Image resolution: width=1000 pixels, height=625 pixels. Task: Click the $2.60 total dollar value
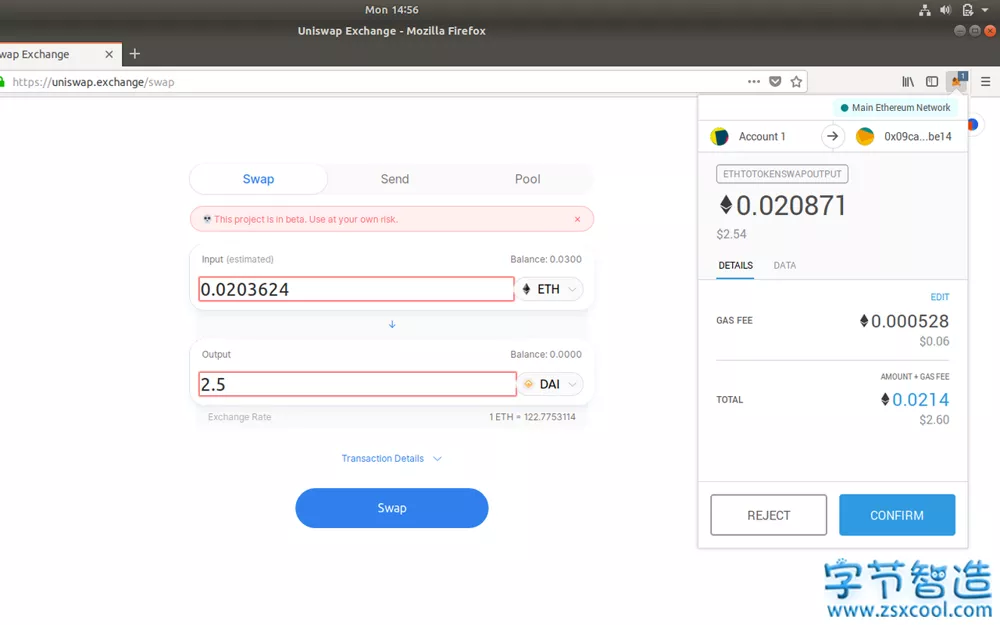(934, 420)
